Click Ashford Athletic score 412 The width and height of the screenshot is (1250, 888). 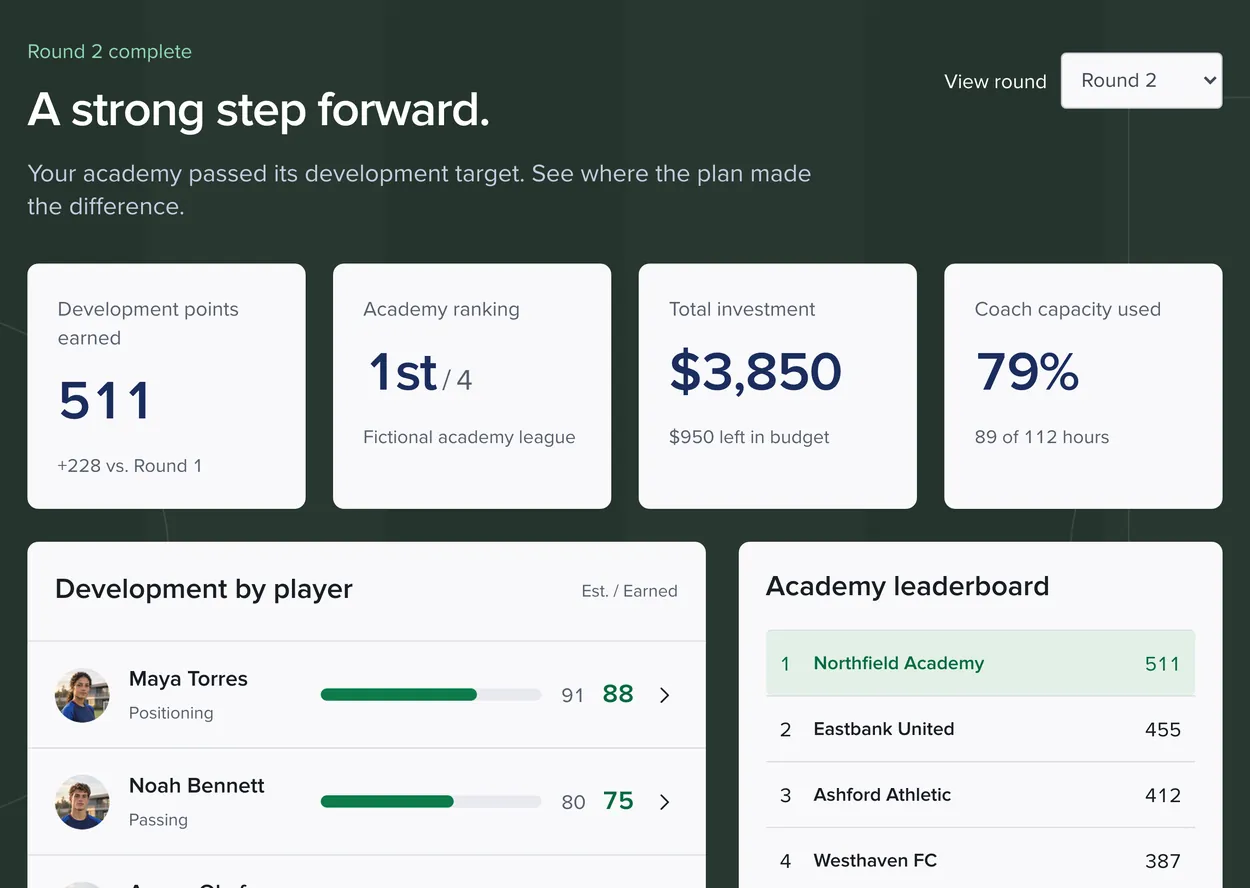pyautogui.click(x=1163, y=796)
